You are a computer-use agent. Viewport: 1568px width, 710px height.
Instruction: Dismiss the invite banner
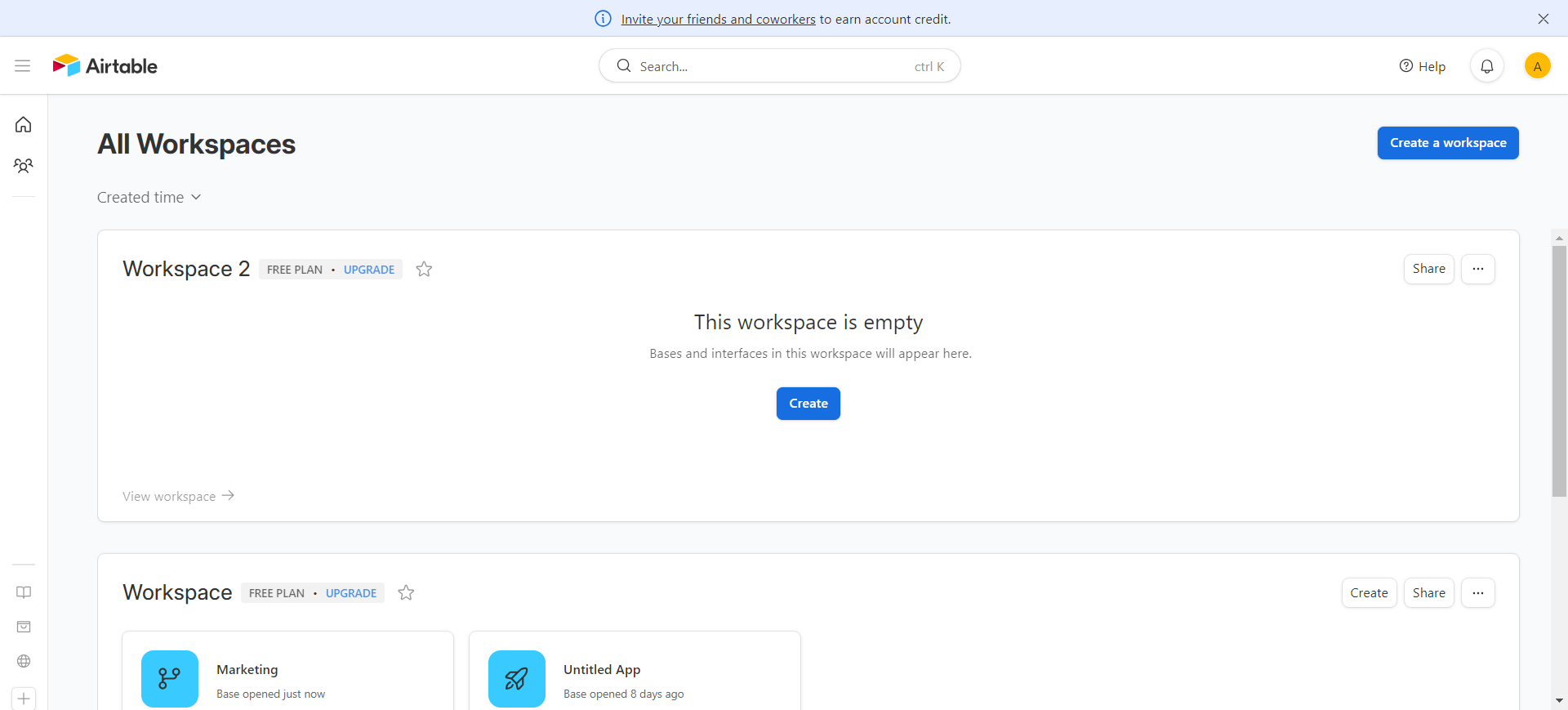pos(1543,19)
